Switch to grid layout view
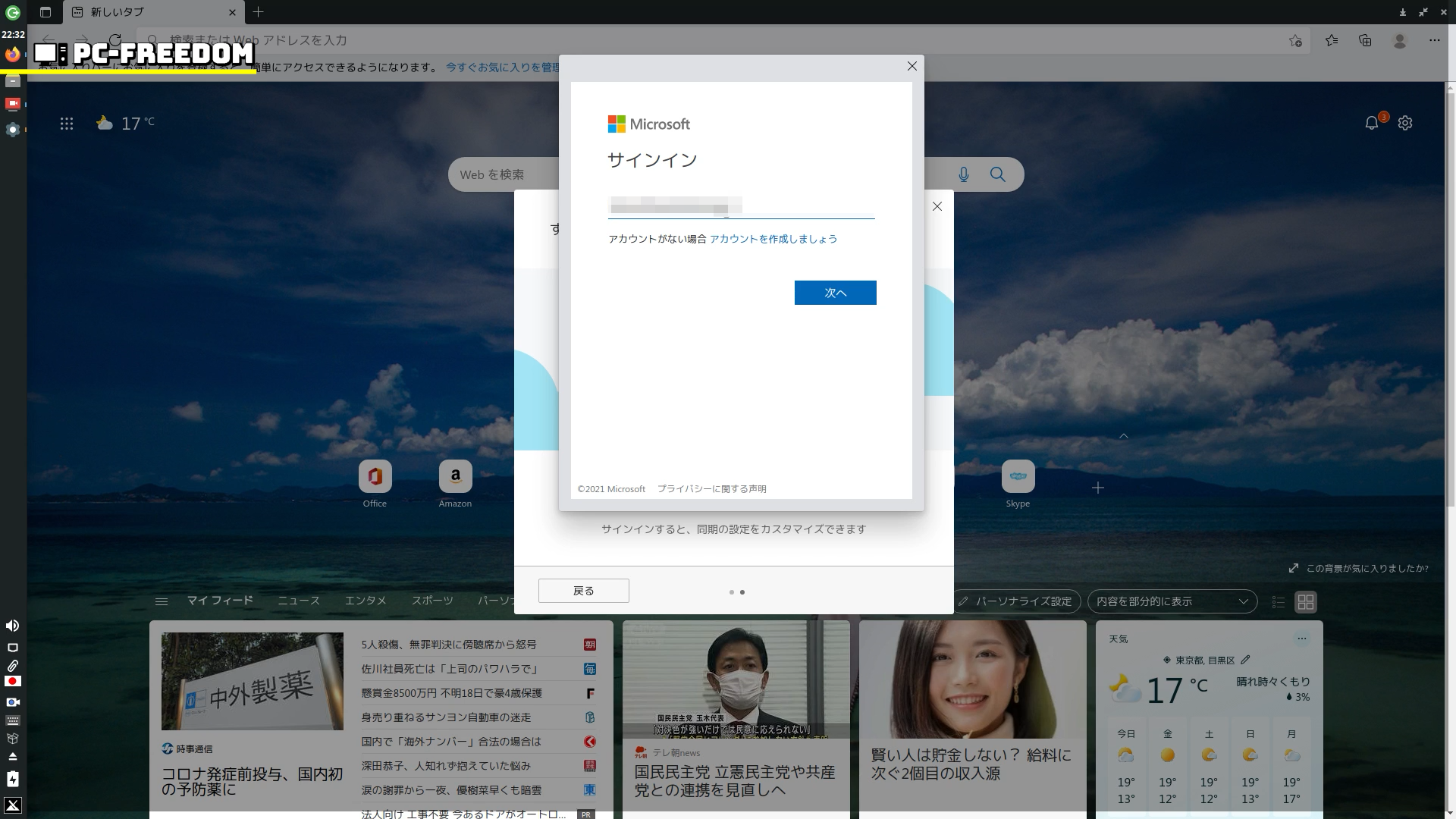Viewport: 1456px width, 819px height. click(x=1306, y=601)
